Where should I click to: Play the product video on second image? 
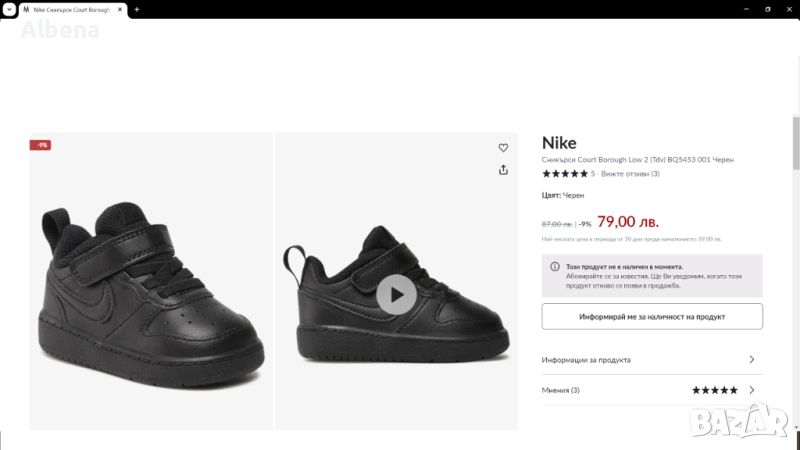tap(397, 294)
